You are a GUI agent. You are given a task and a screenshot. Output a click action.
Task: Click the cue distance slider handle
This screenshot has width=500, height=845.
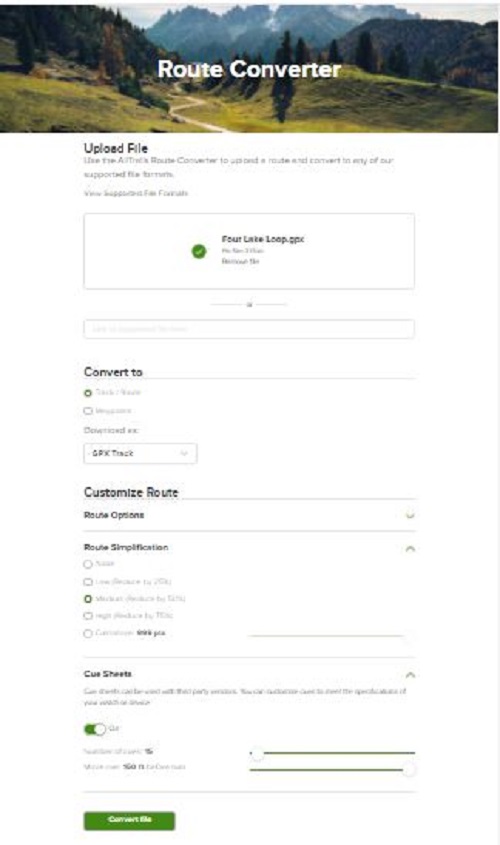[409, 770]
